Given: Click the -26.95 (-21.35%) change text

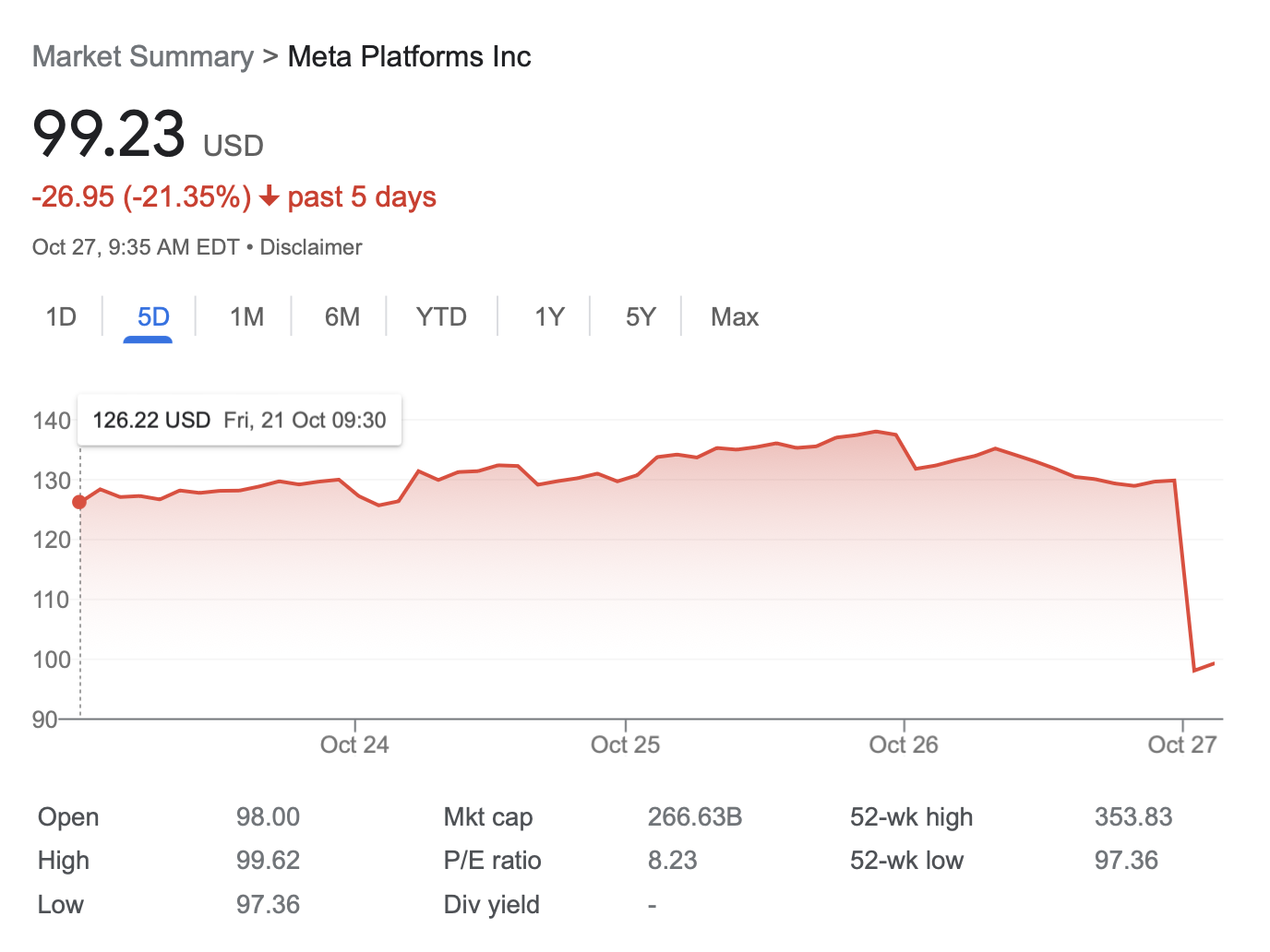Looking at the screenshot, I should click(141, 197).
